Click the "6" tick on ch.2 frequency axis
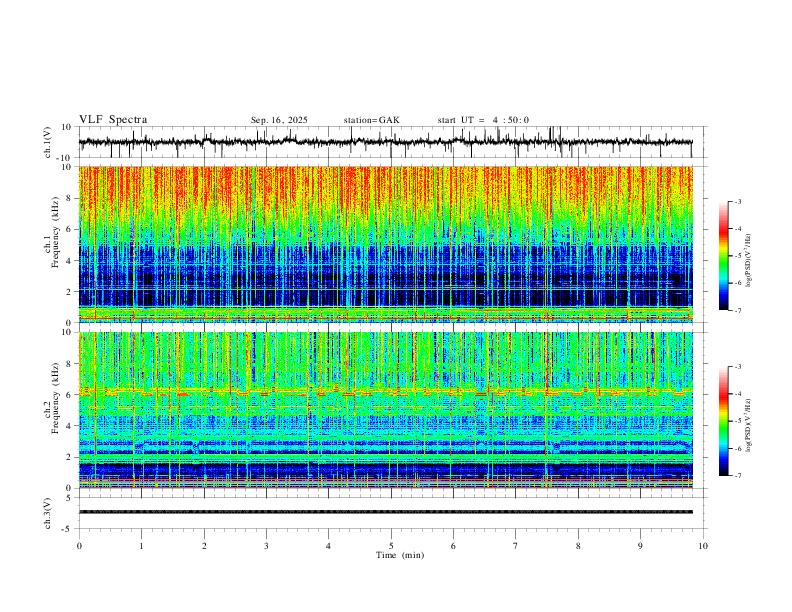The width and height of the screenshot is (792, 612). [x=69, y=395]
